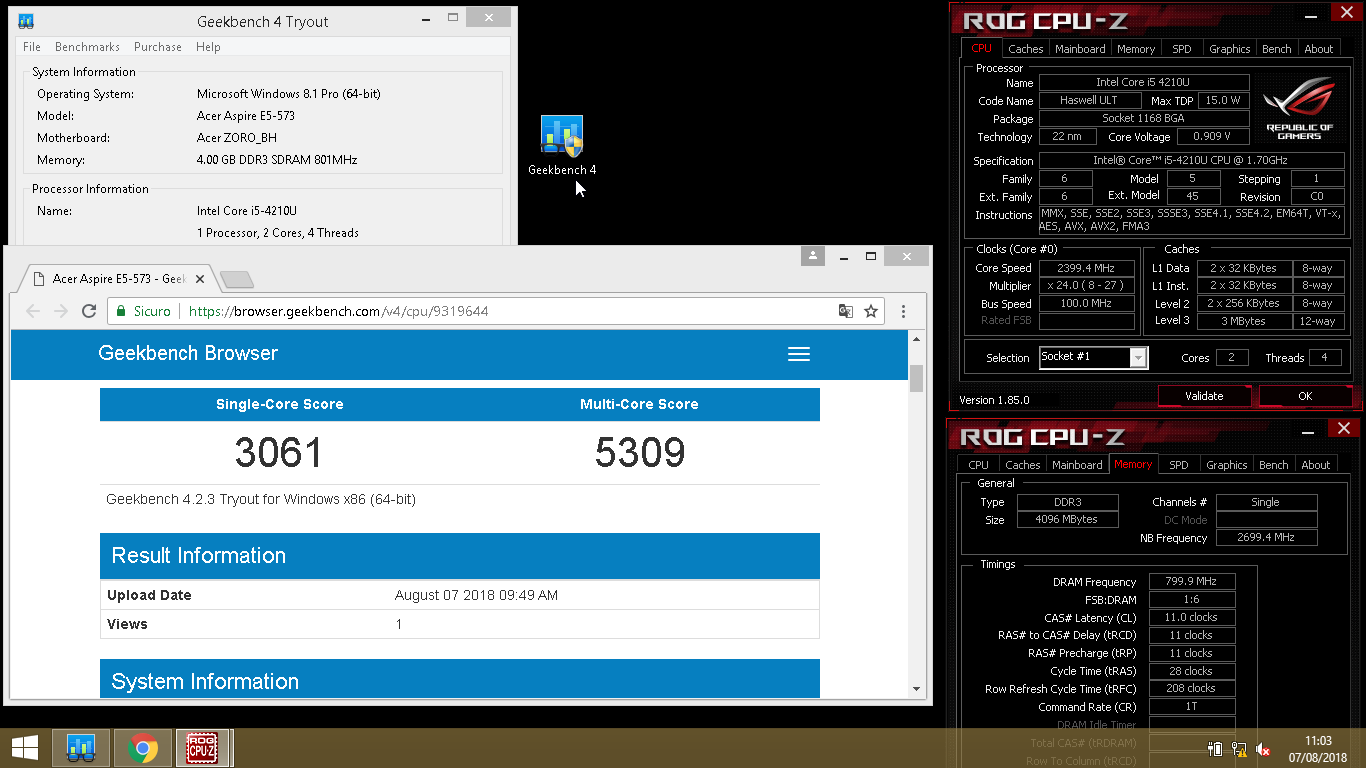Click the single-core score 3061
This screenshot has width=1366, height=768.
[x=279, y=453]
